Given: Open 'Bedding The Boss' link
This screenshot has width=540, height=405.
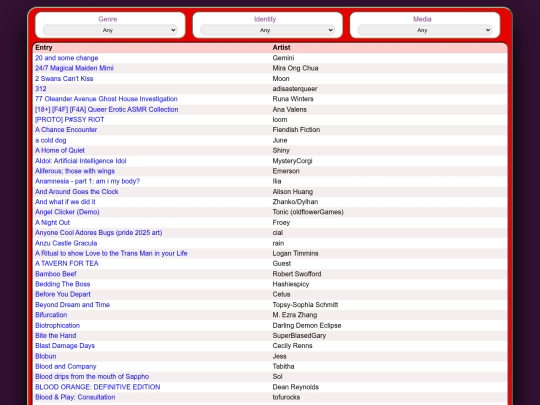Looking at the screenshot, I should (62, 284).
